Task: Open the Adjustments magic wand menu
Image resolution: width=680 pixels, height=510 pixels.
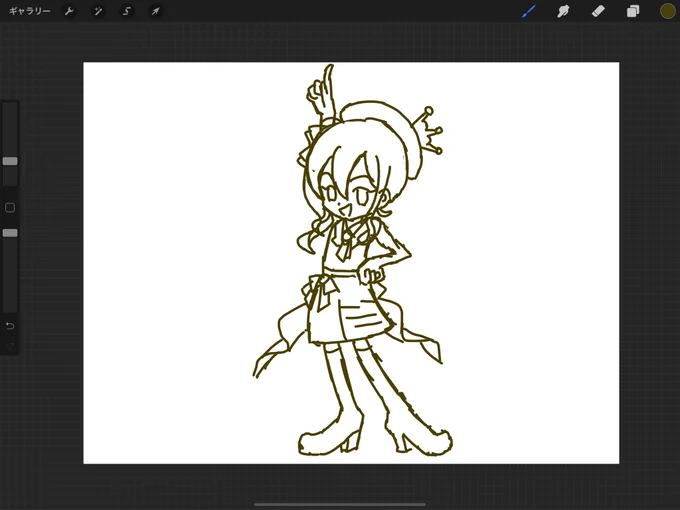Action: point(98,11)
